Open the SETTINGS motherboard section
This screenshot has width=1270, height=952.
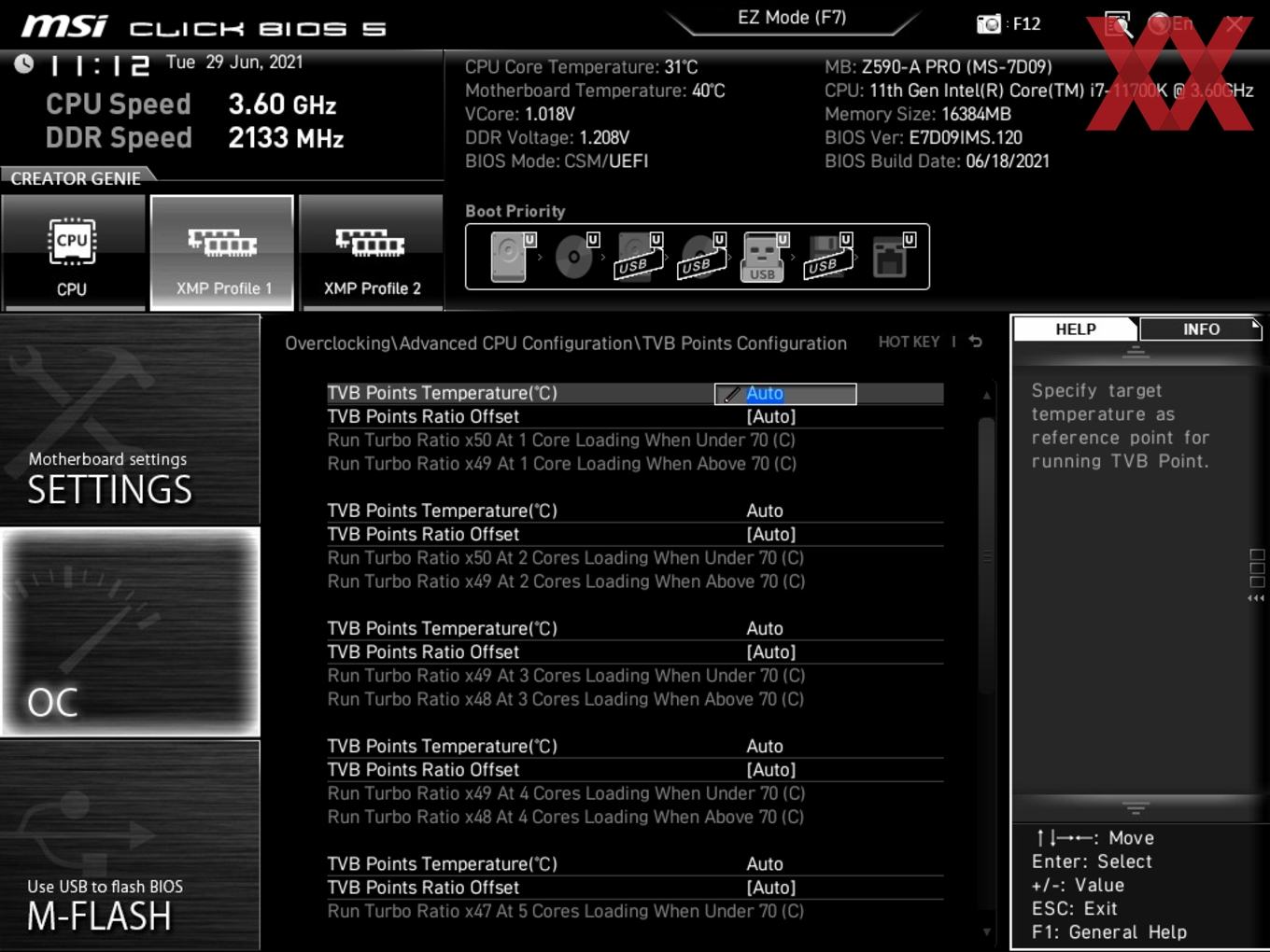pyautogui.click(x=130, y=420)
